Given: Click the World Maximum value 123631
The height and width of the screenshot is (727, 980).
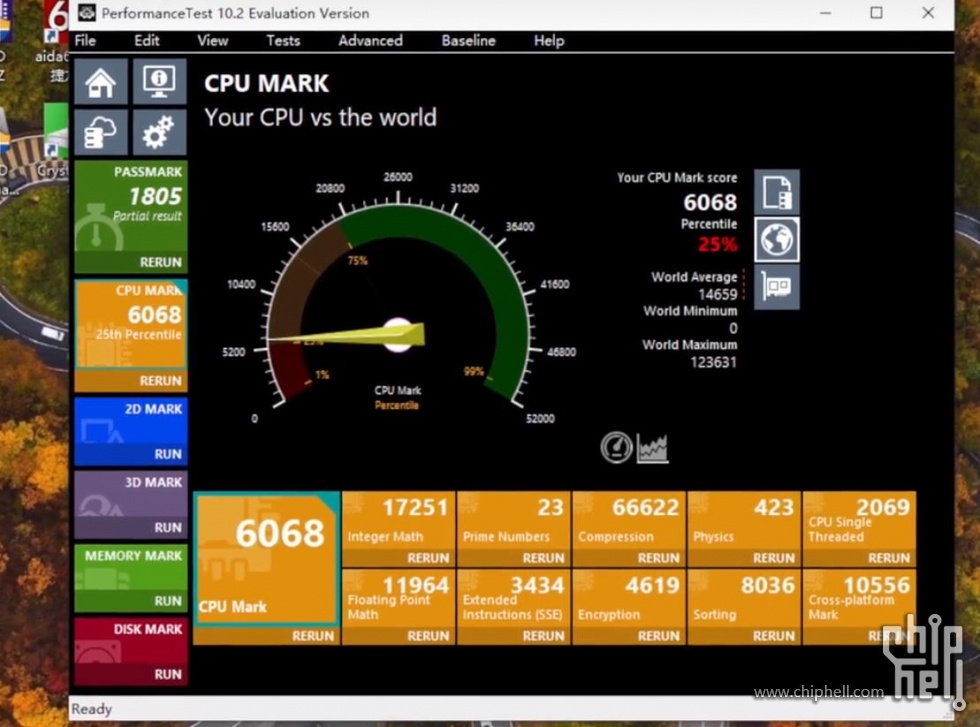Looking at the screenshot, I should coord(713,363).
